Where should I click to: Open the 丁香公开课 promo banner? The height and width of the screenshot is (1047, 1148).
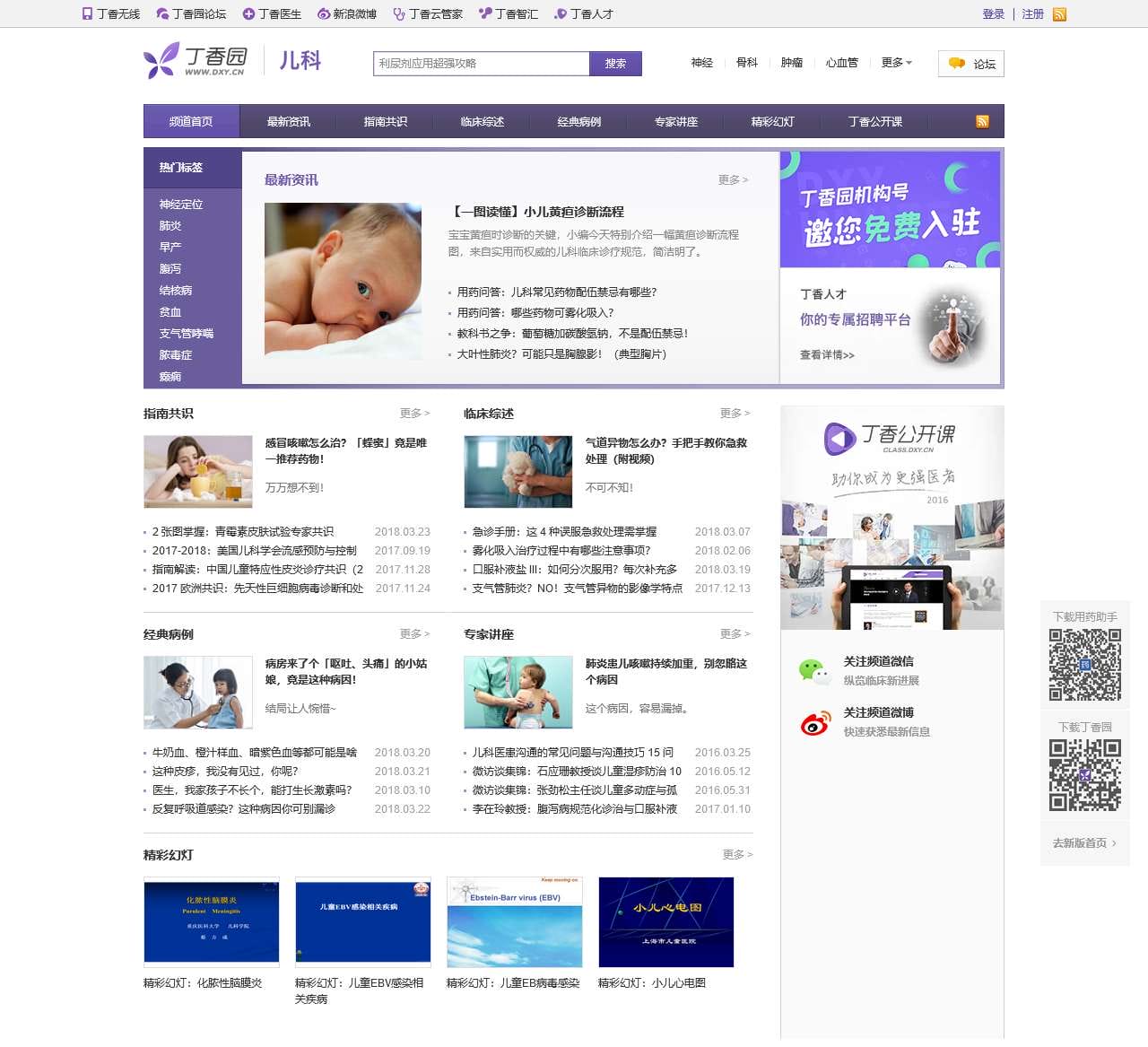point(892,518)
